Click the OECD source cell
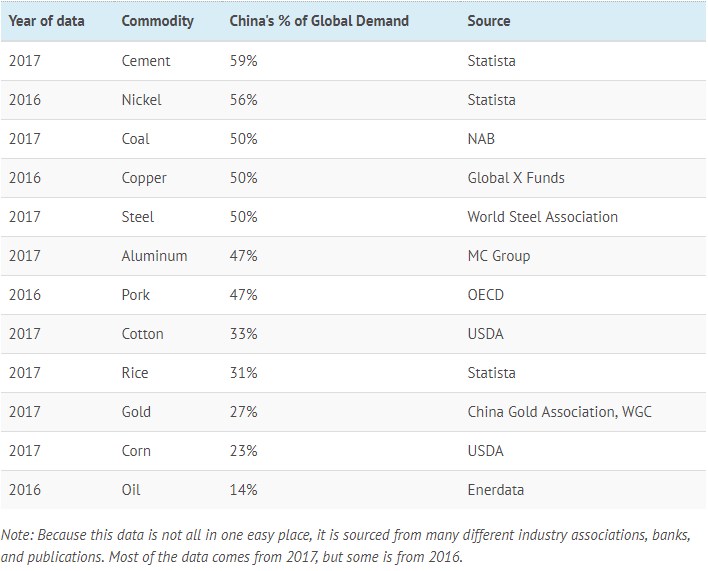This screenshot has width=708, height=571. tap(486, 295)
